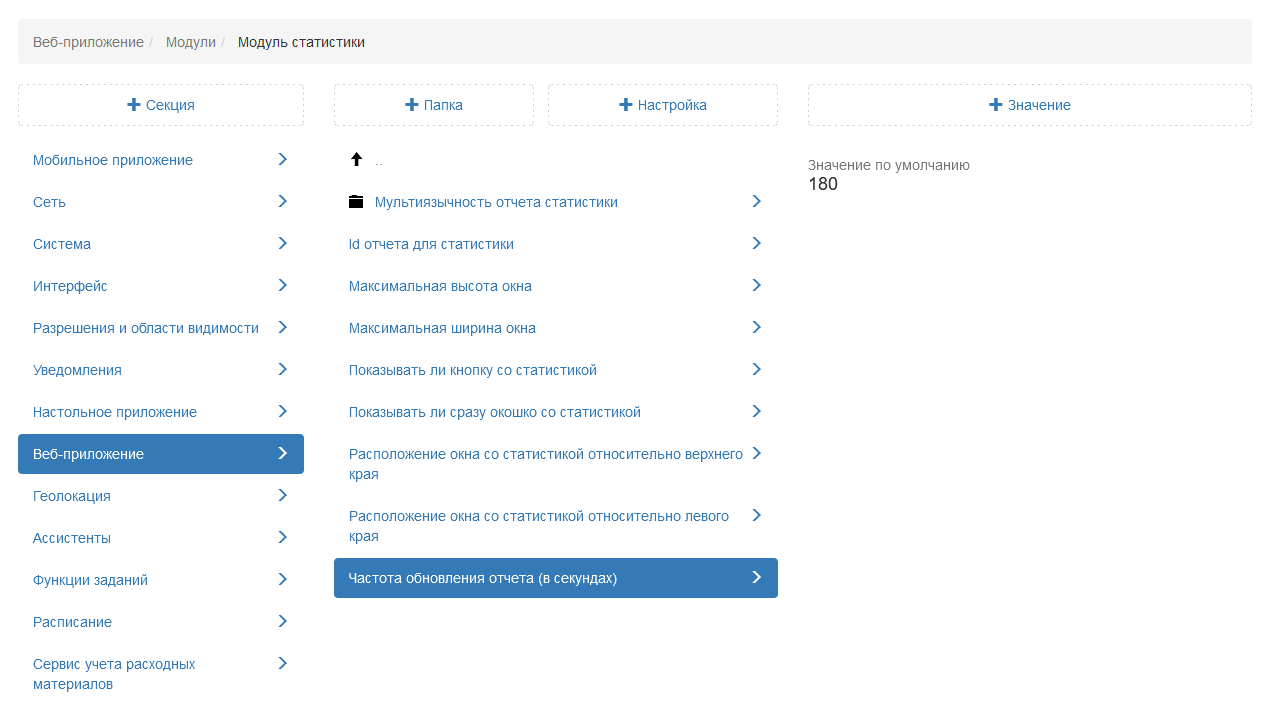The height and width of the screenshot is (724, 1270).
Task: Open Веб-приложение breadcrumb link
Action: click(x=88, y=42)
